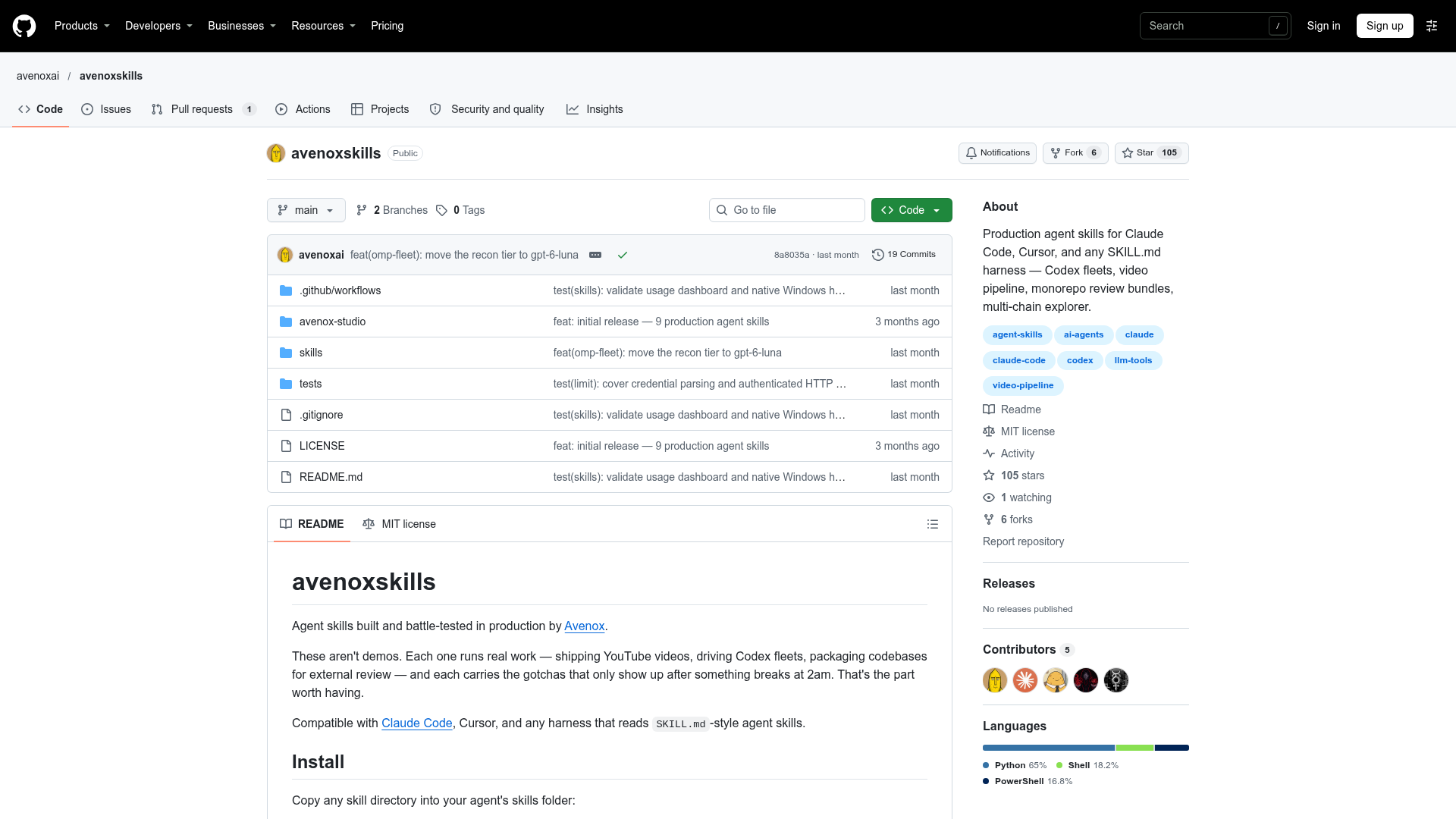
Task: Click the last contributor avatar
Action: click(x=1116, y=680)
